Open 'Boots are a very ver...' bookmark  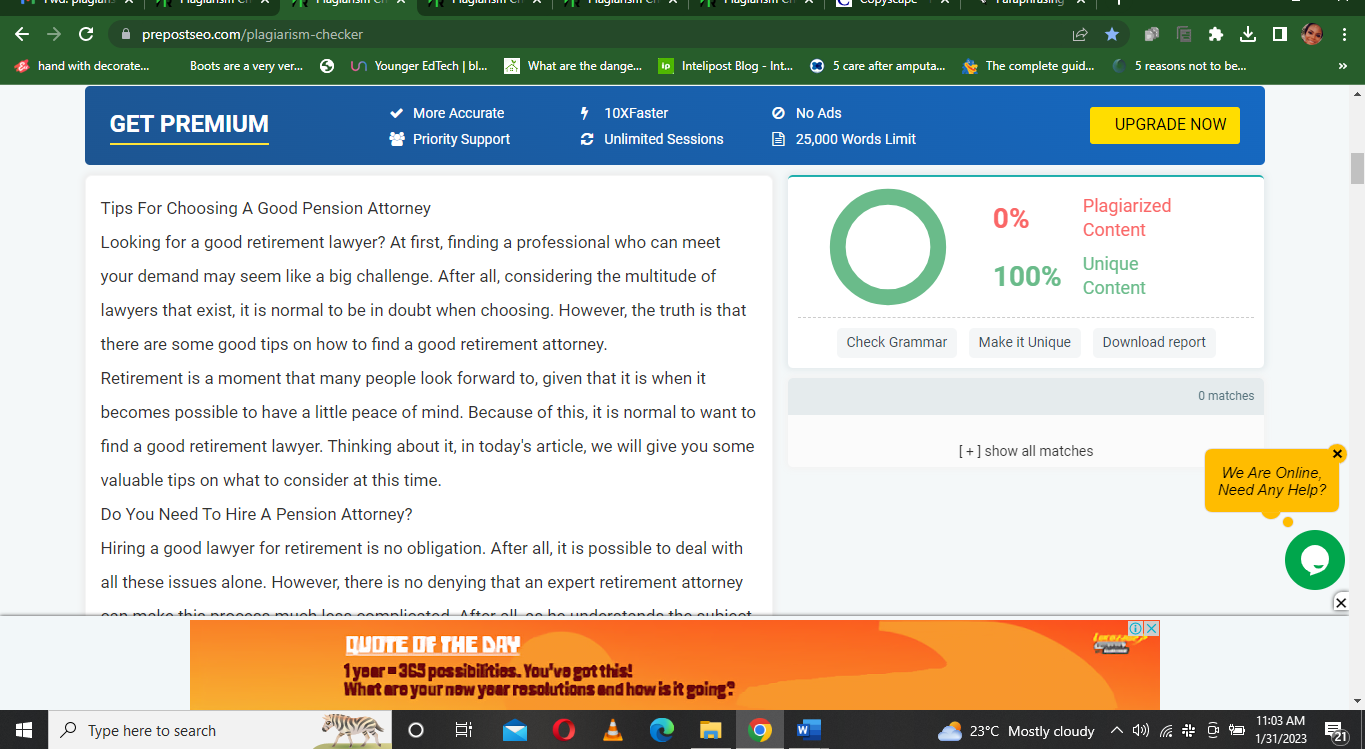tap(246, 66)
